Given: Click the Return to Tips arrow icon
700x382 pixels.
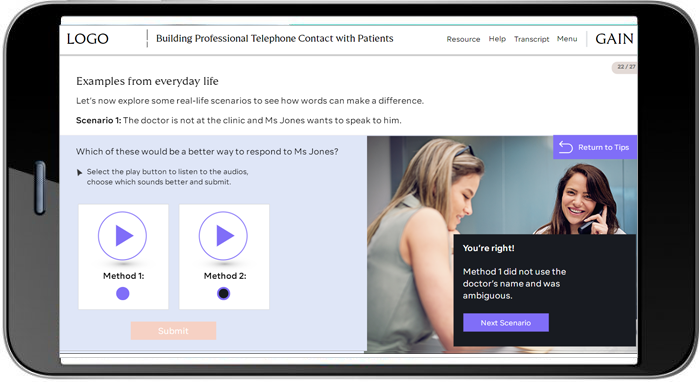Looking at the screenshot, I should (x=566, y=147).
